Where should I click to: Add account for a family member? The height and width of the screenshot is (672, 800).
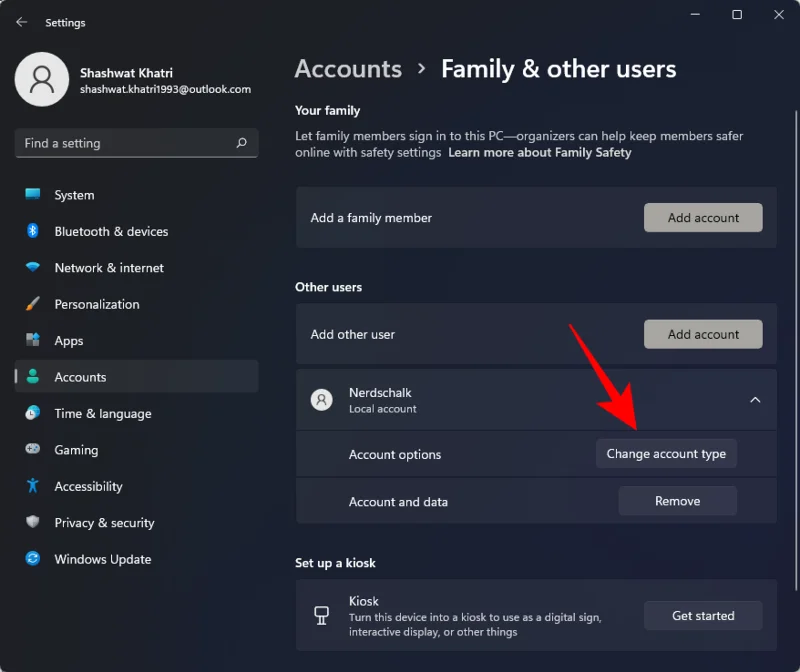click(703, 217)
